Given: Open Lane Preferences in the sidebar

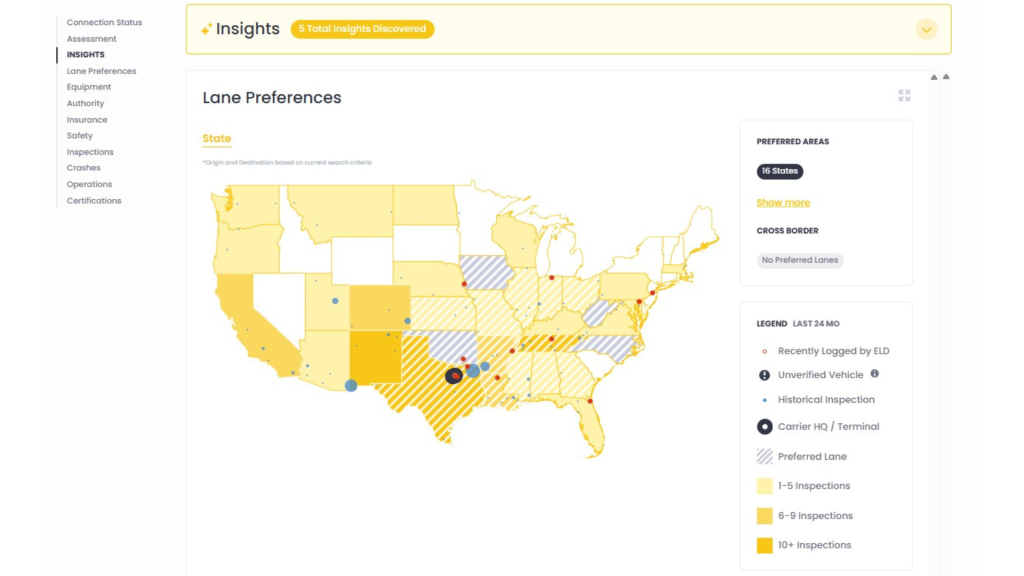Looking at the screenshot, I should pyautogui.click(x=101, y=71).
